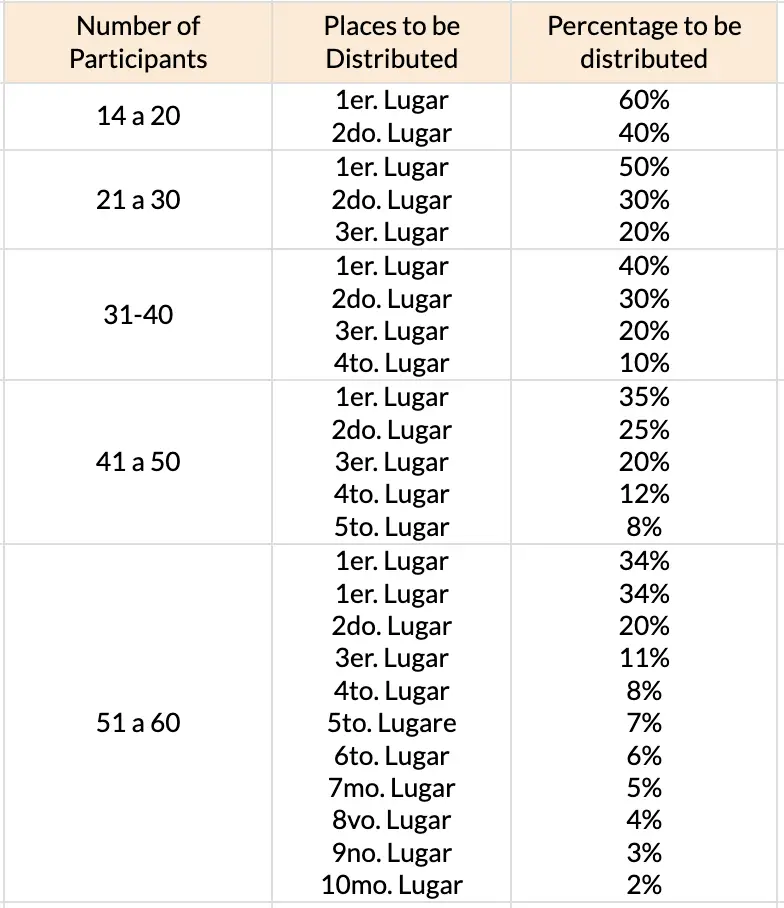
Task: Select the "5to. Lugare" place entry
Action: click(391, 723)
